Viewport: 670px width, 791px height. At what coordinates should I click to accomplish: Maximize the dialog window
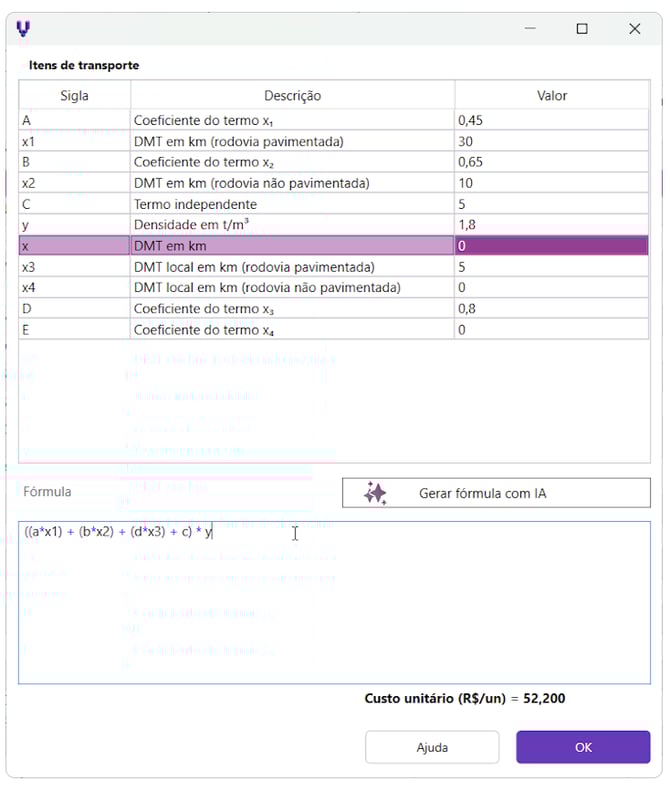click(x=582, y=29)
